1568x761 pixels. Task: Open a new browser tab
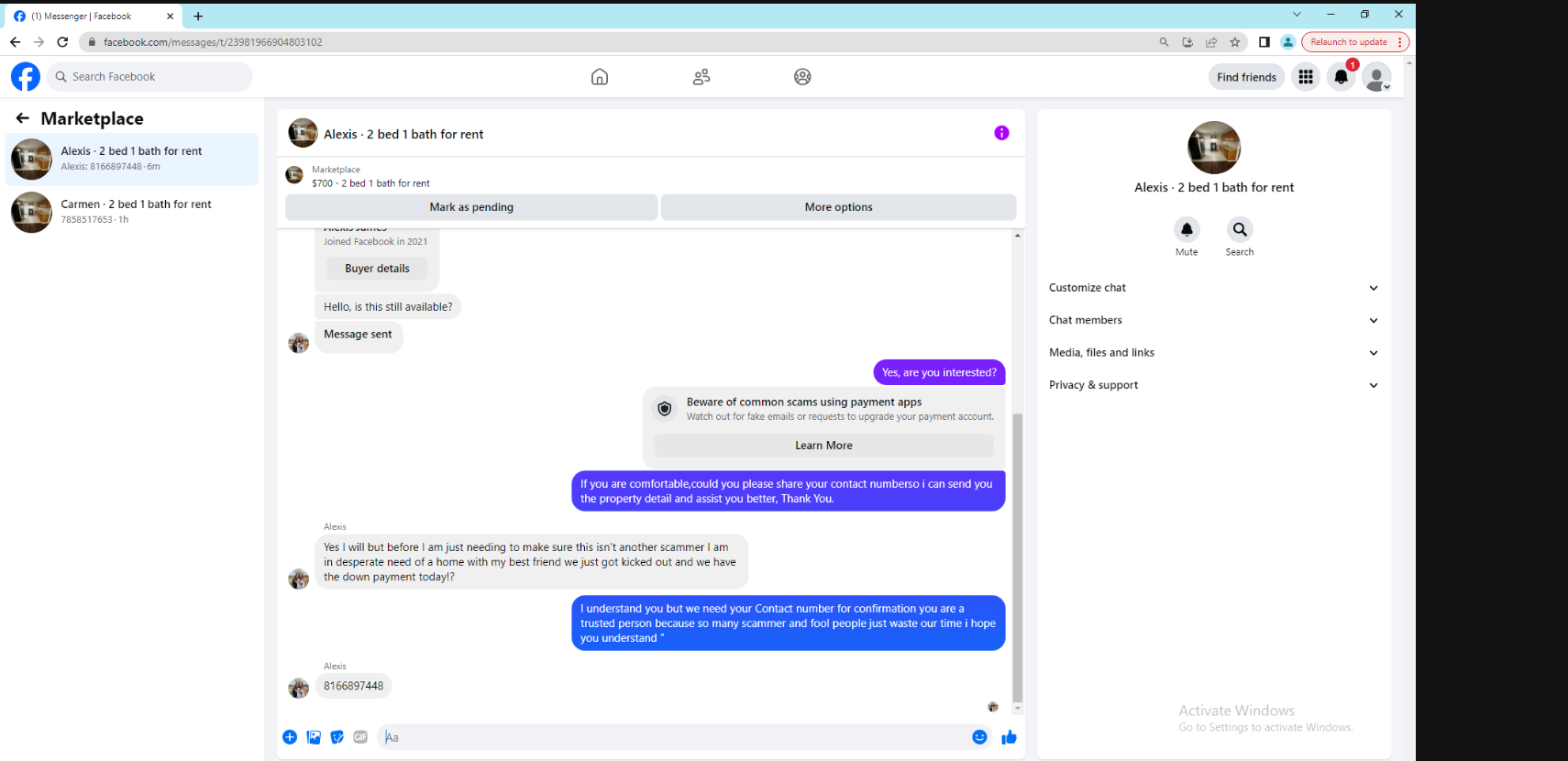pos(198,16)
